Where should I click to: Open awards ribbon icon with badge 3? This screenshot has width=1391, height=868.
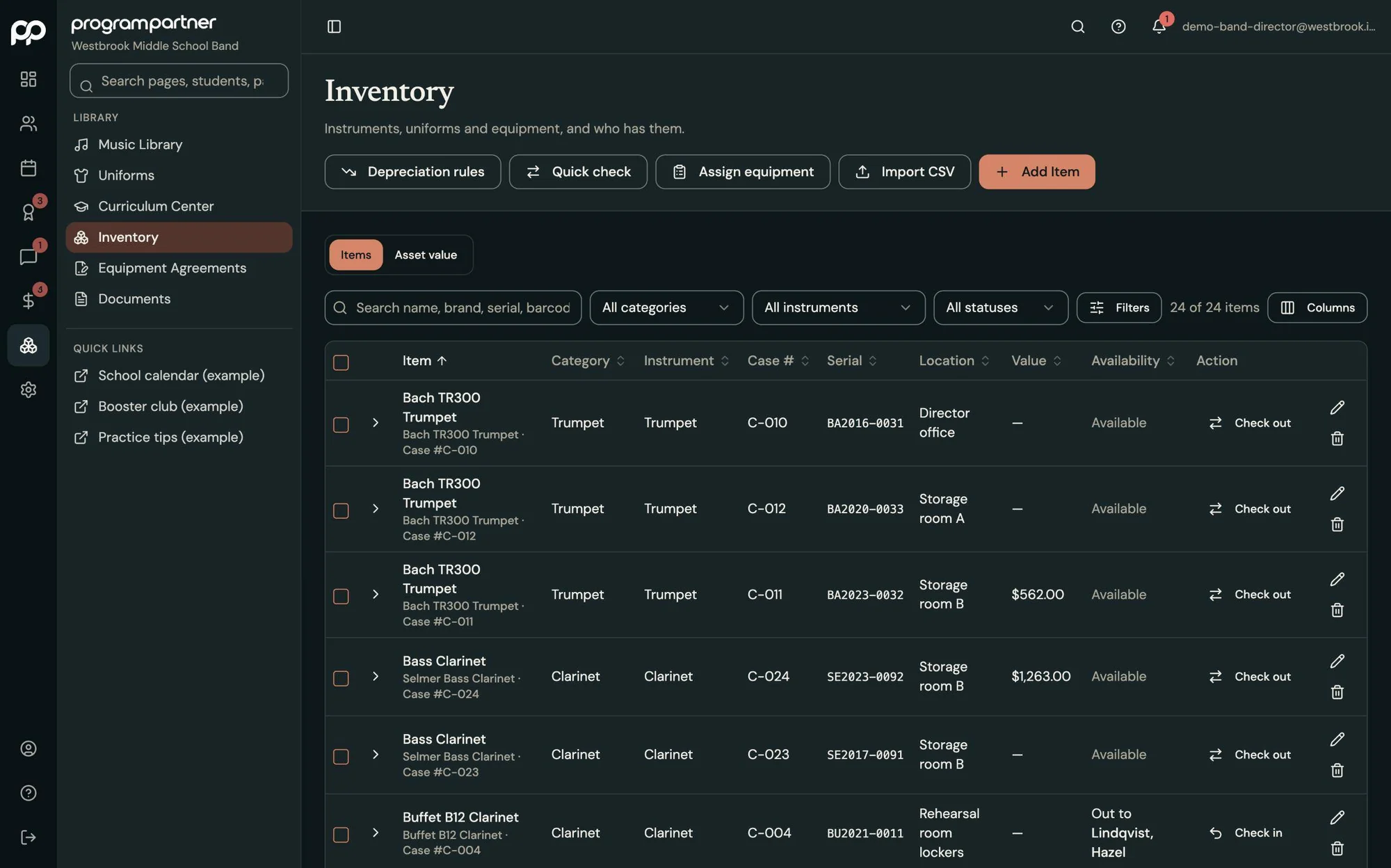pos(29,212)
